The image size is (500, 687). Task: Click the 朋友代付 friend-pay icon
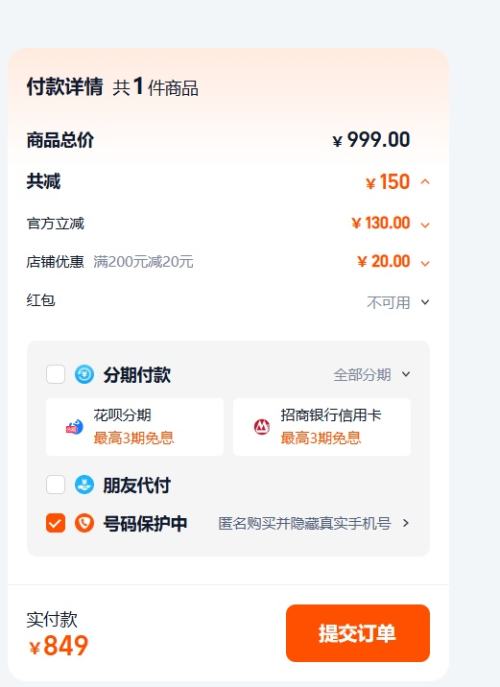84,485
